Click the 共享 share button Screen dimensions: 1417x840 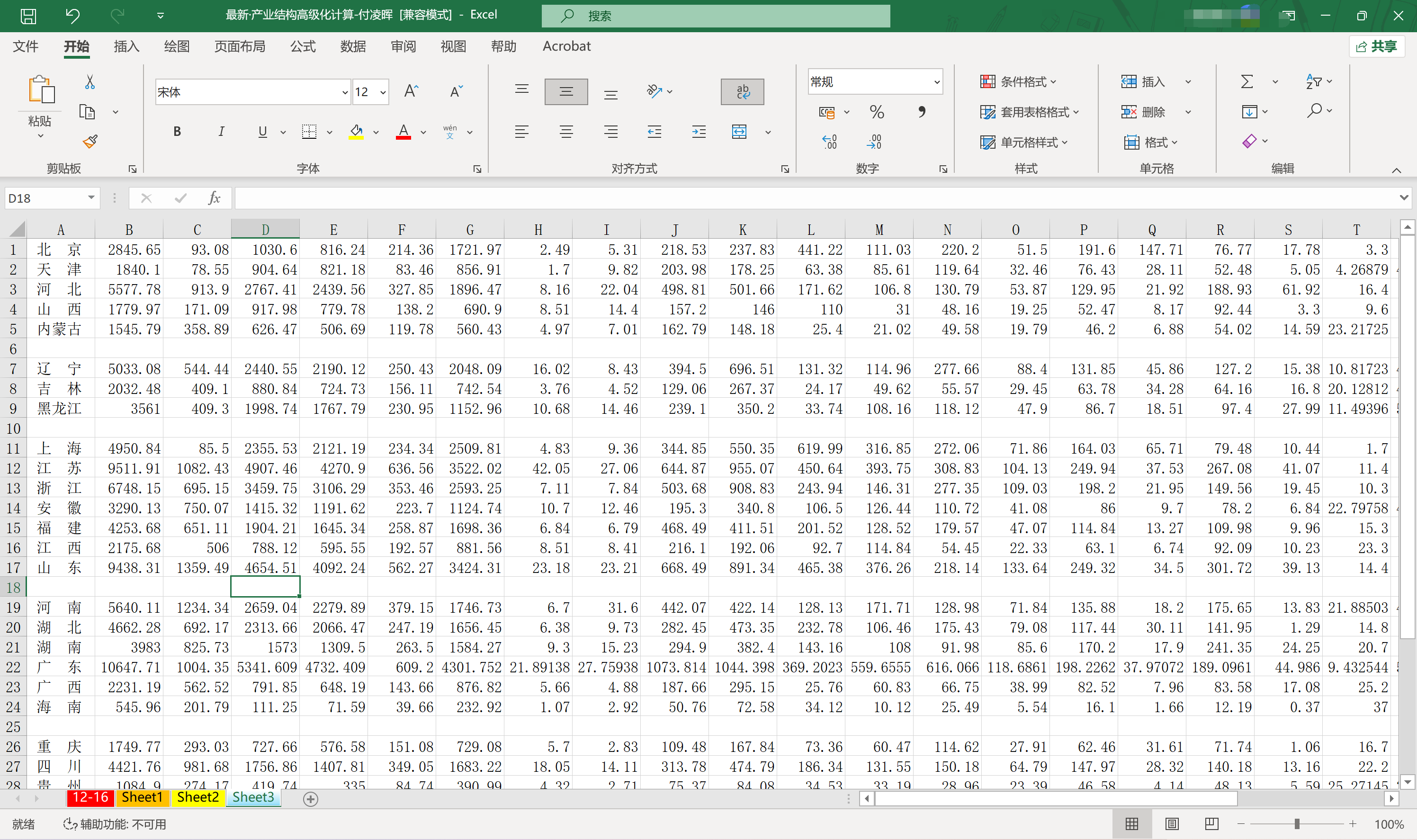1377,46
